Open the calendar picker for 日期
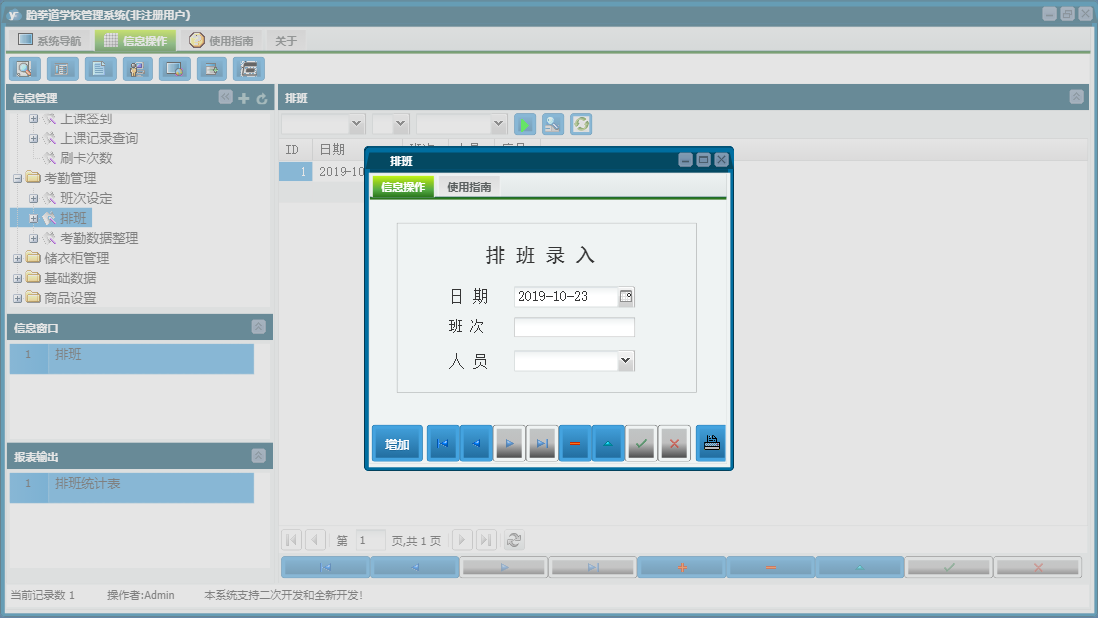Screen dimensions: 1098x618 [x=626, y=297]
